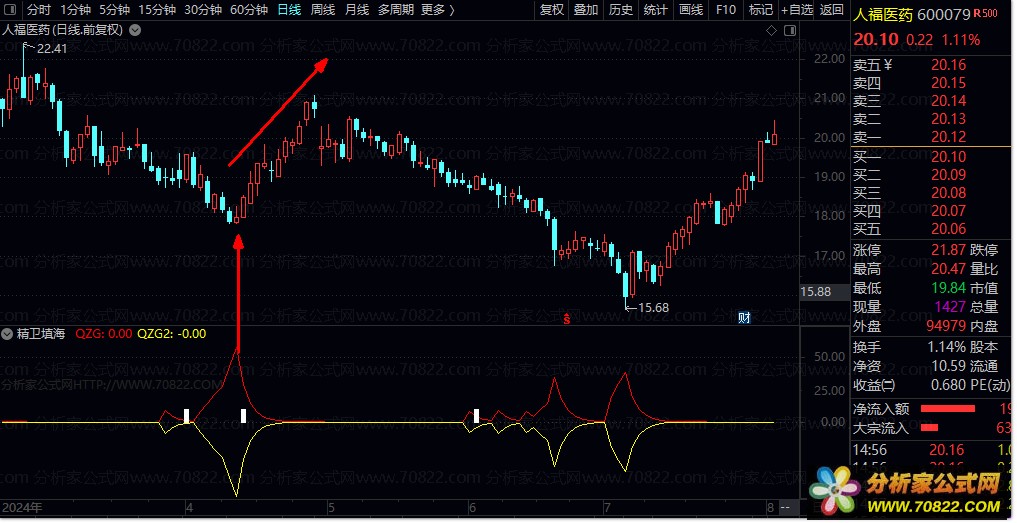Switch to 月线 monthly chart

tap(357, 10)
